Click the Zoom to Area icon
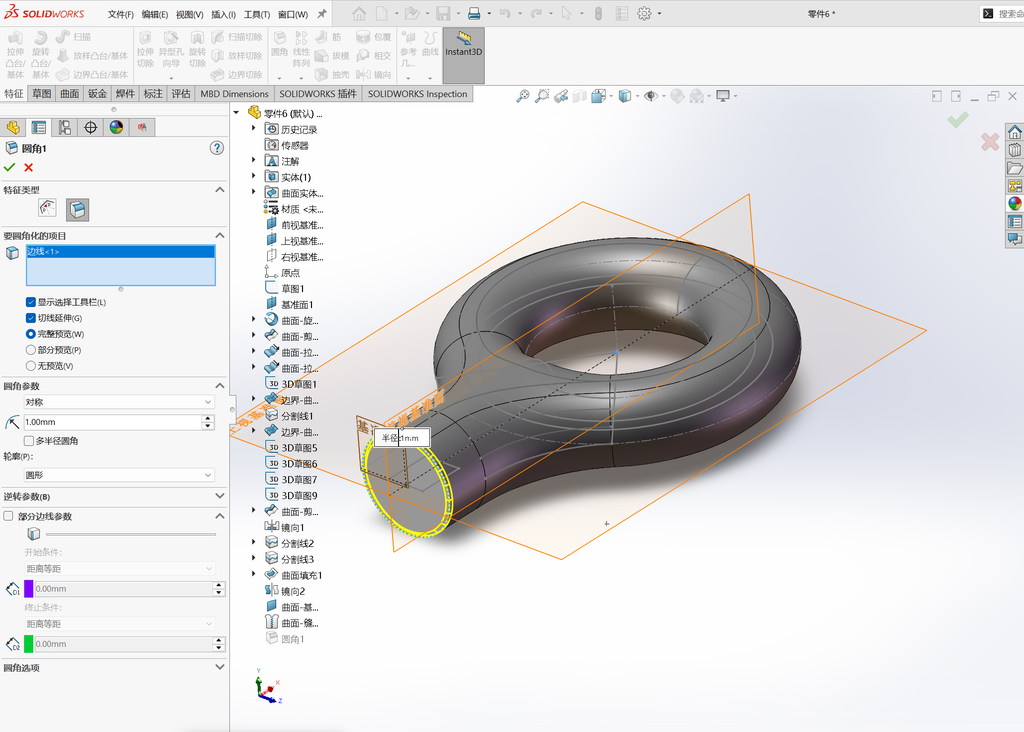The height and width of the screenshot is (732, 1024). [x=541, y=96]
